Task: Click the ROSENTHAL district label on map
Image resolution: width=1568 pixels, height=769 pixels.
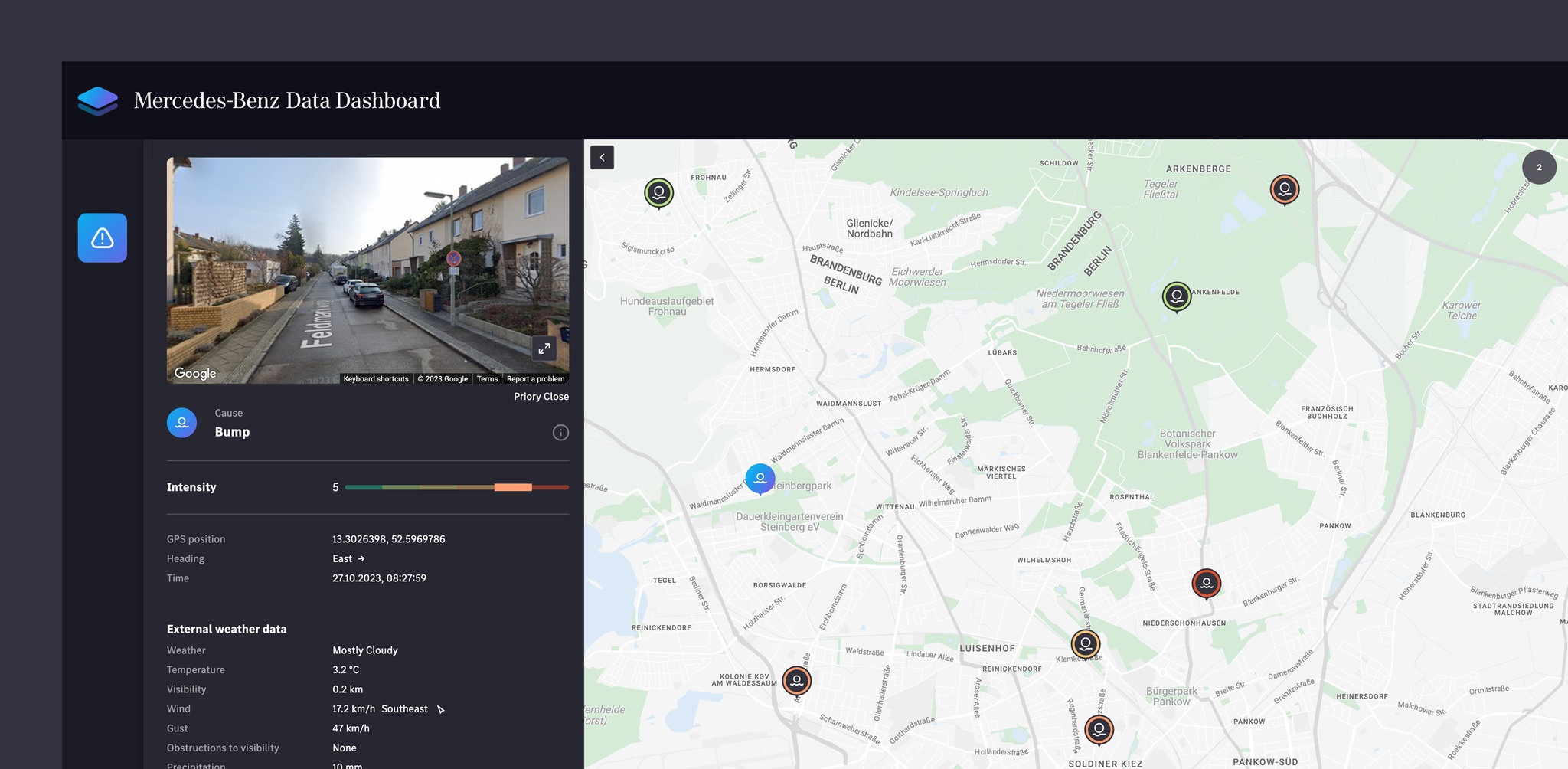Action: (x=1132, y=497)
